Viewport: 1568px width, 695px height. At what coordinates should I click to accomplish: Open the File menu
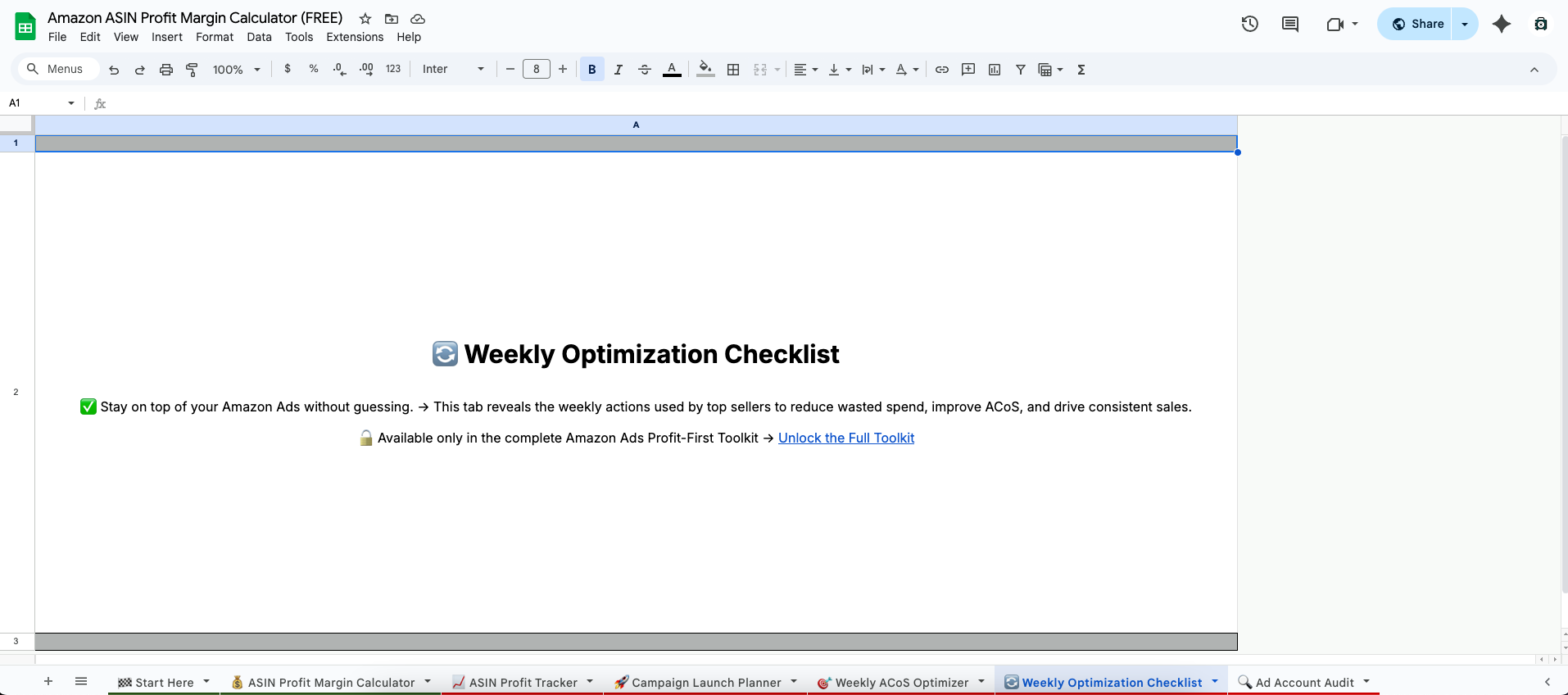click(x=57, y=37)
